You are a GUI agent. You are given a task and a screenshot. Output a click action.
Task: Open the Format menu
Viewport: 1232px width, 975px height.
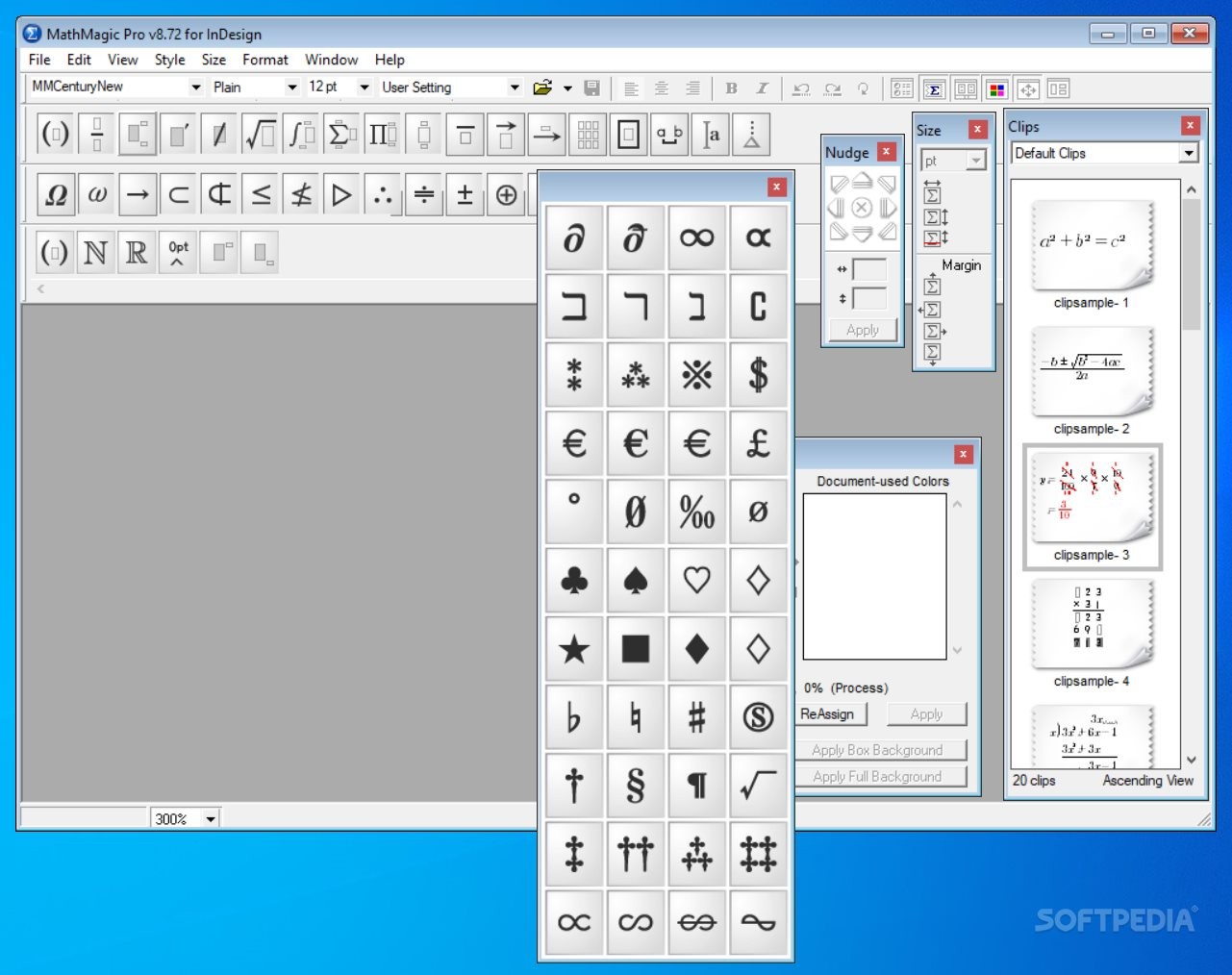265,60
